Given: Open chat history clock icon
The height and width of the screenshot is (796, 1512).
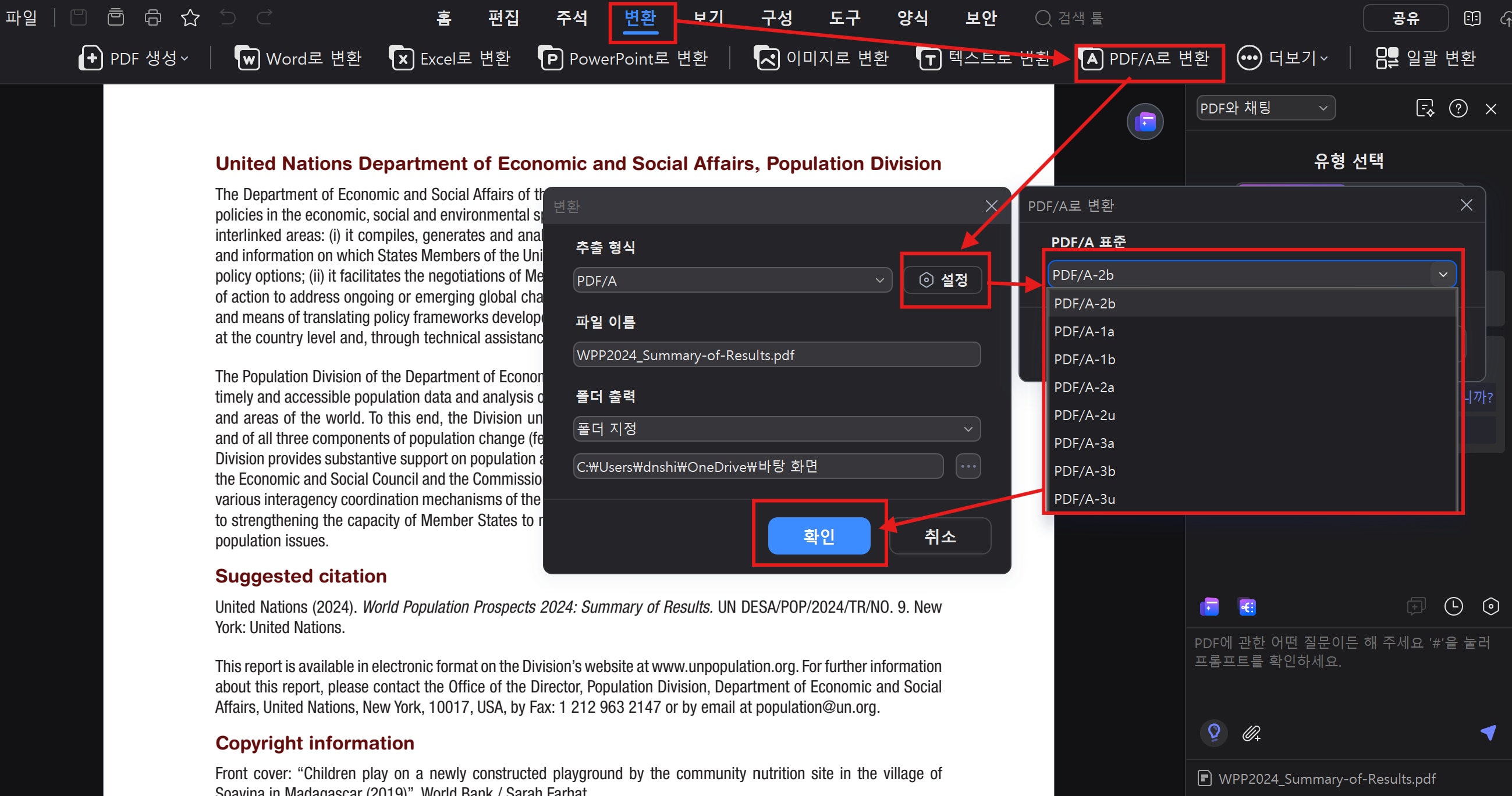Looking at the screenshot, I should 1453,606.
